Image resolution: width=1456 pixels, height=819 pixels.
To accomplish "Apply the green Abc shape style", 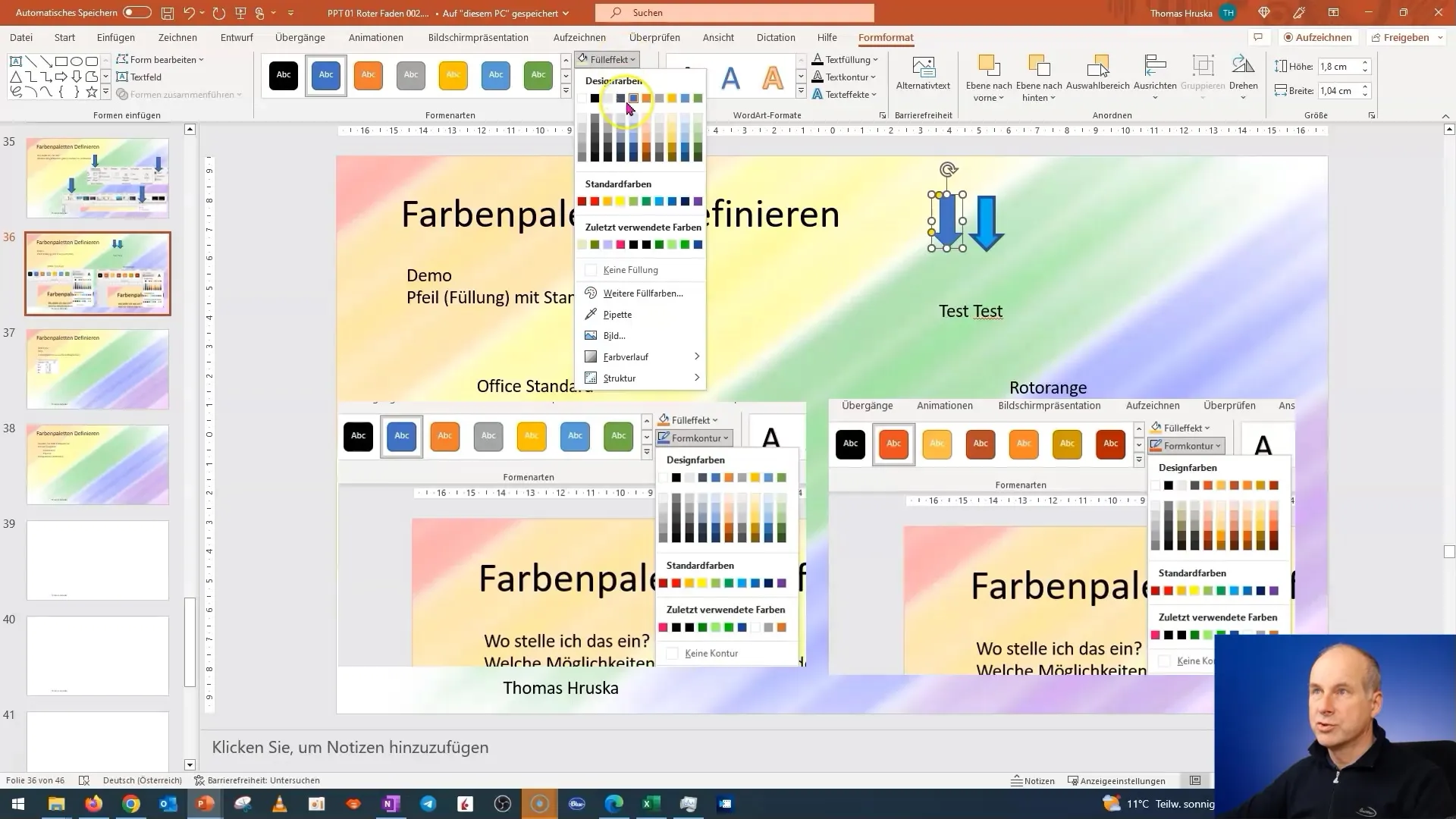I will 538,75.
